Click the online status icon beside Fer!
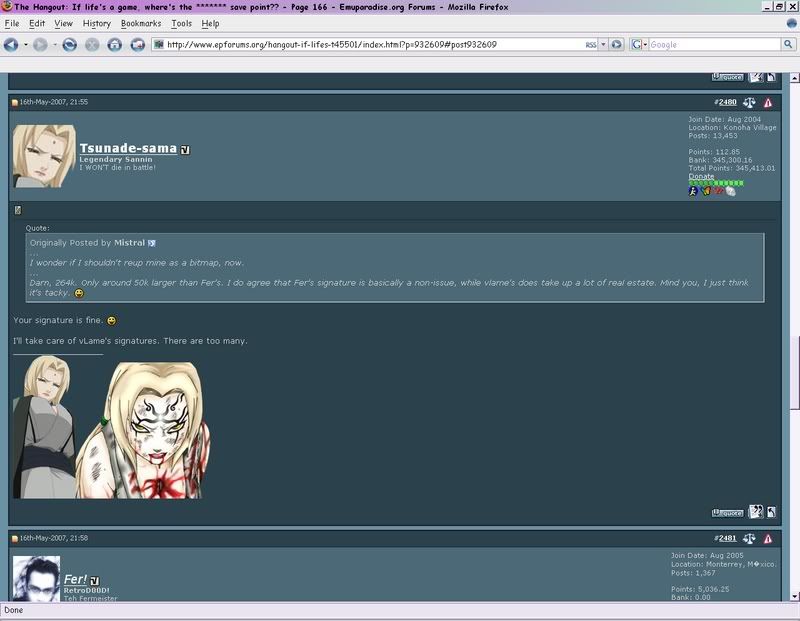The image size is (800, 621). pyautogui.click(x=95, y=581)
